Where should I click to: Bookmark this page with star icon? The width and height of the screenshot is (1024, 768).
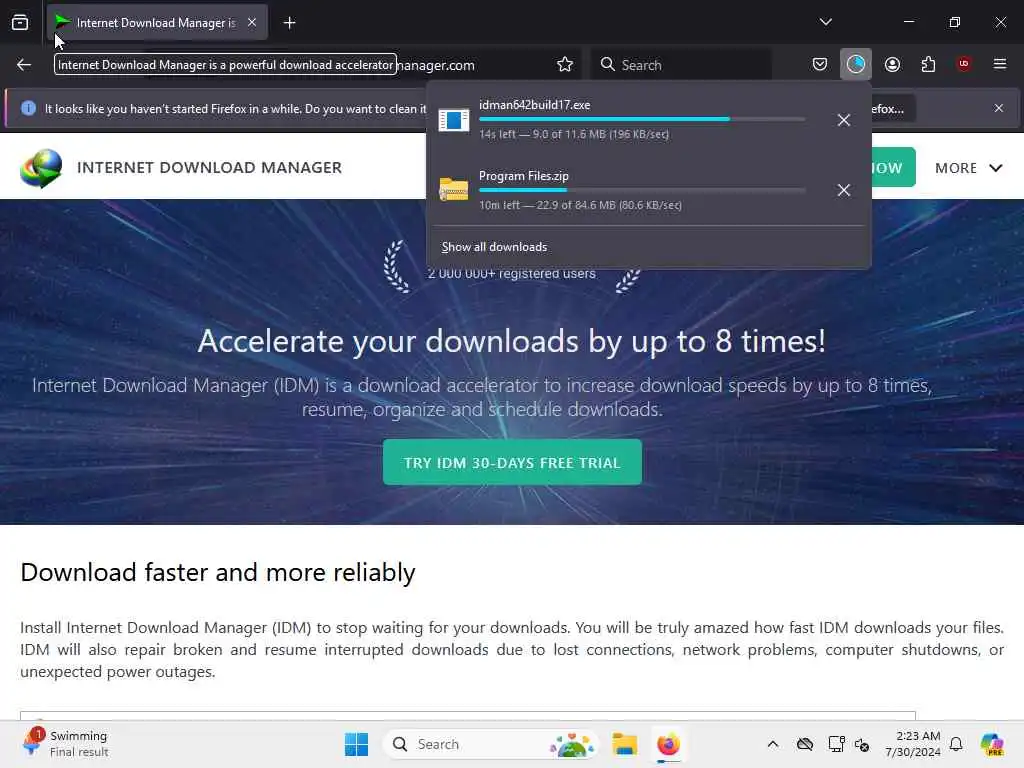565,65
